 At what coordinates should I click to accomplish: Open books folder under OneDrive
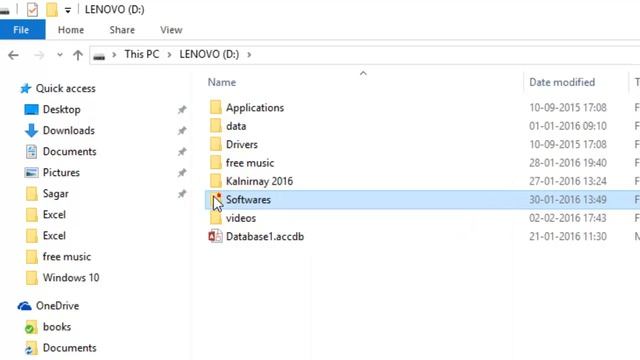(x=57, y=327)
